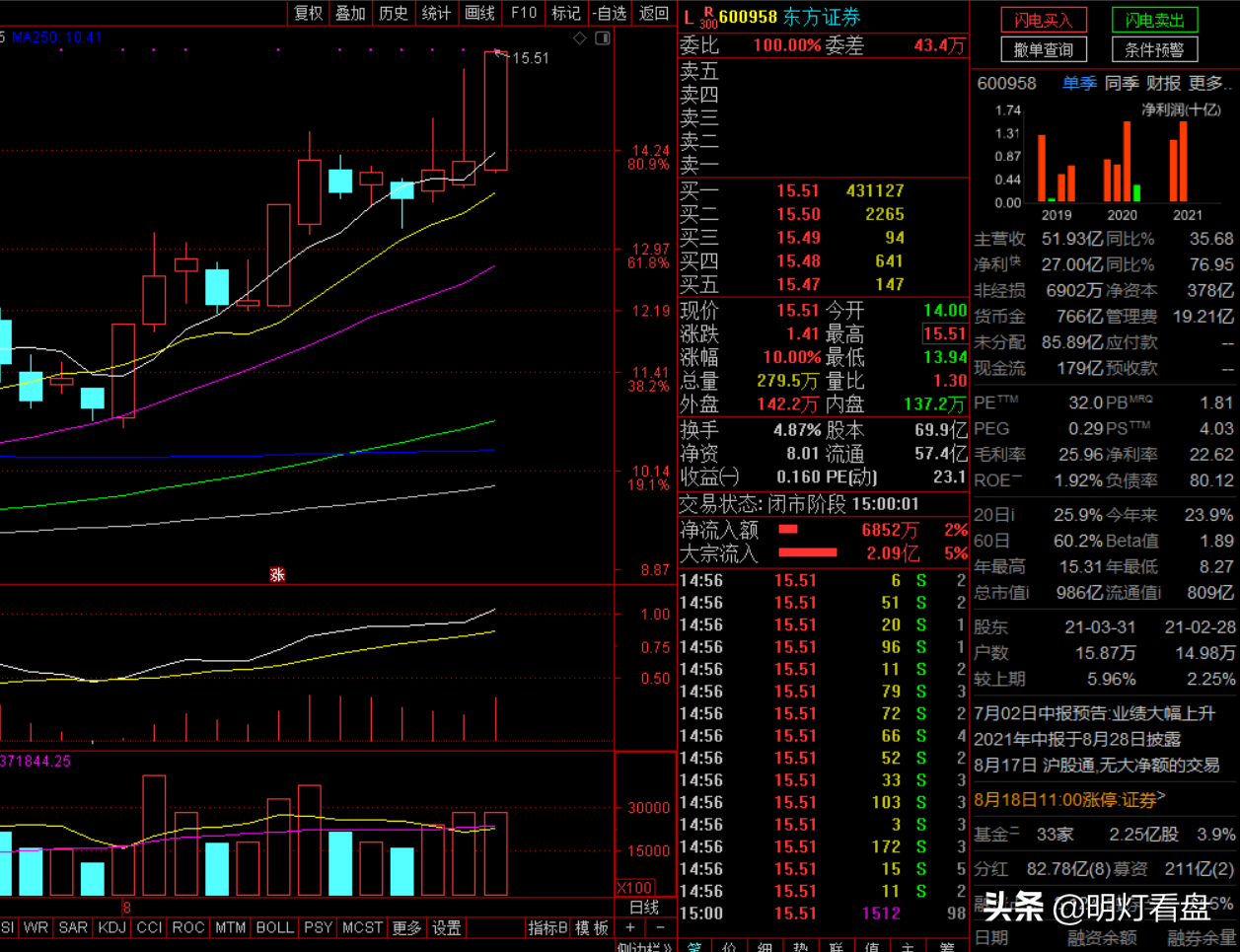Click the 交易状态 闭市阶段 status line
This screenshot has width=1240, height=952.
click(800, 504)
